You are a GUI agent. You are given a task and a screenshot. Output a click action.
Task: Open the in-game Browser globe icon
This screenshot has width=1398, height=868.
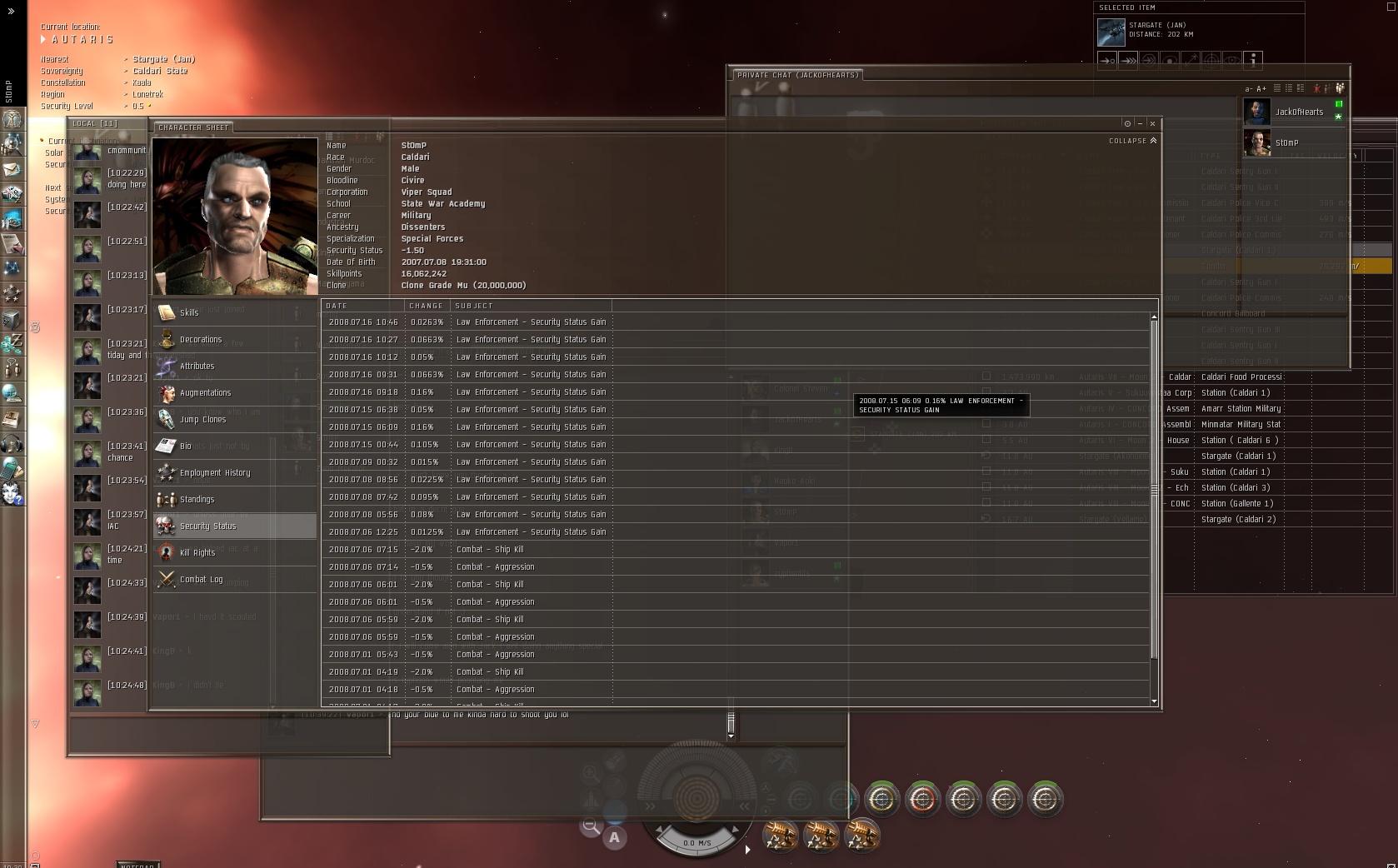(12, 393)
